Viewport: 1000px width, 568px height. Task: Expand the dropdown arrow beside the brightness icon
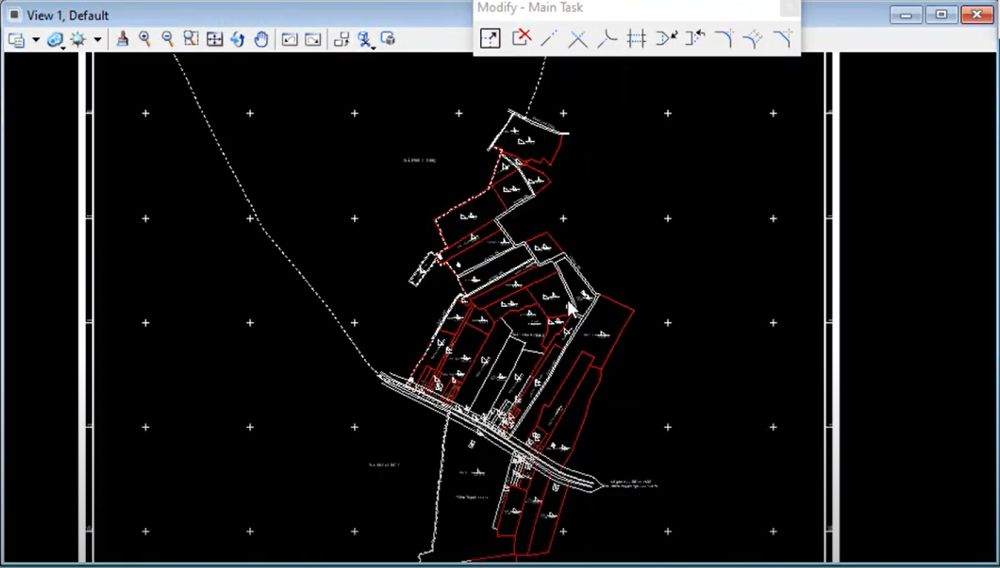point(97,40)
